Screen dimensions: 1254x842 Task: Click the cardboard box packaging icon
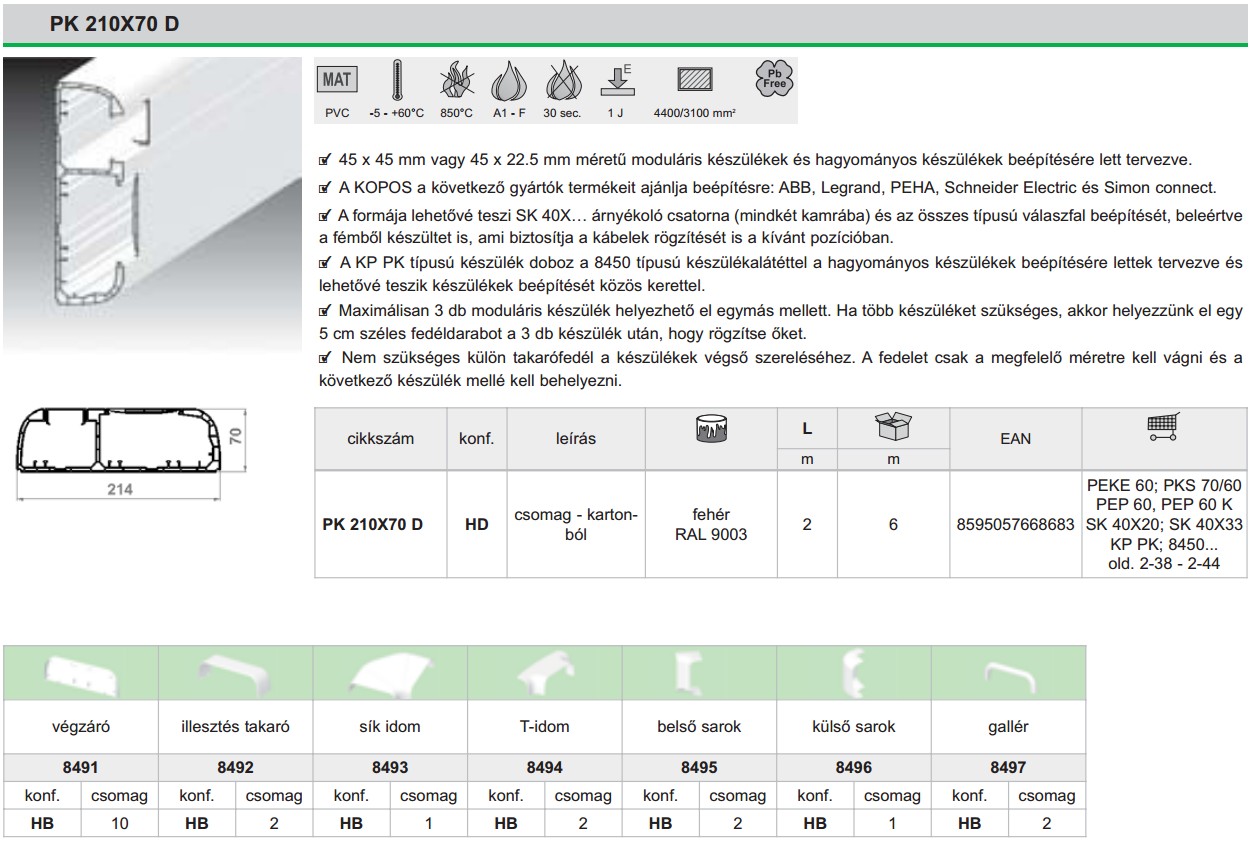[x=892, y=428]
